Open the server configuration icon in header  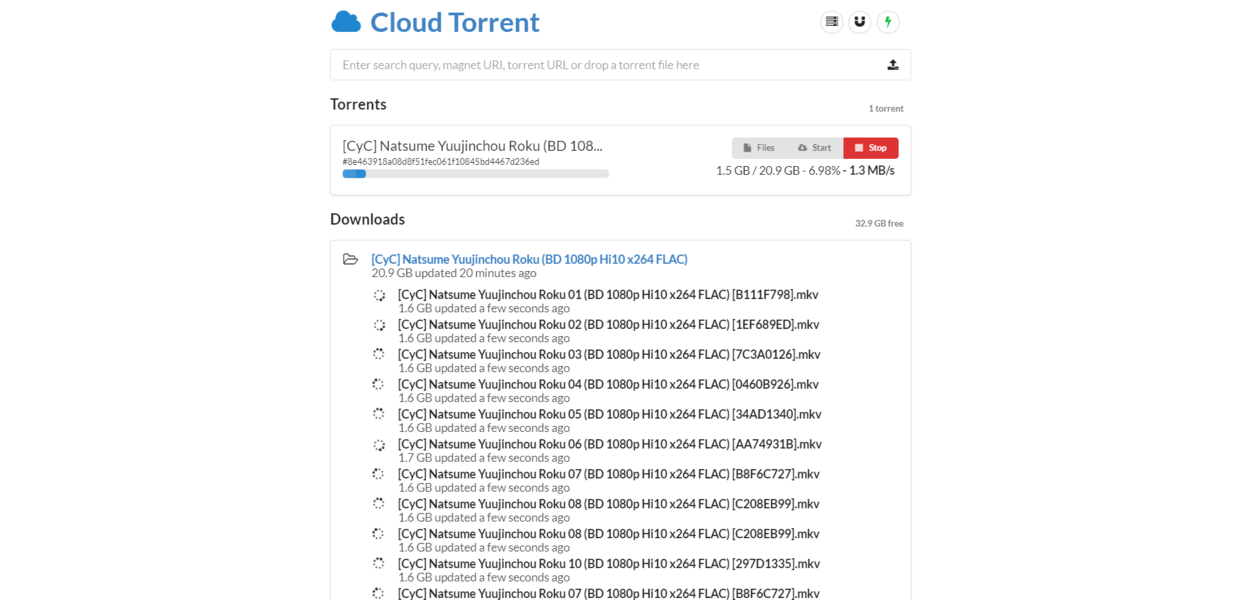point(832,22)
